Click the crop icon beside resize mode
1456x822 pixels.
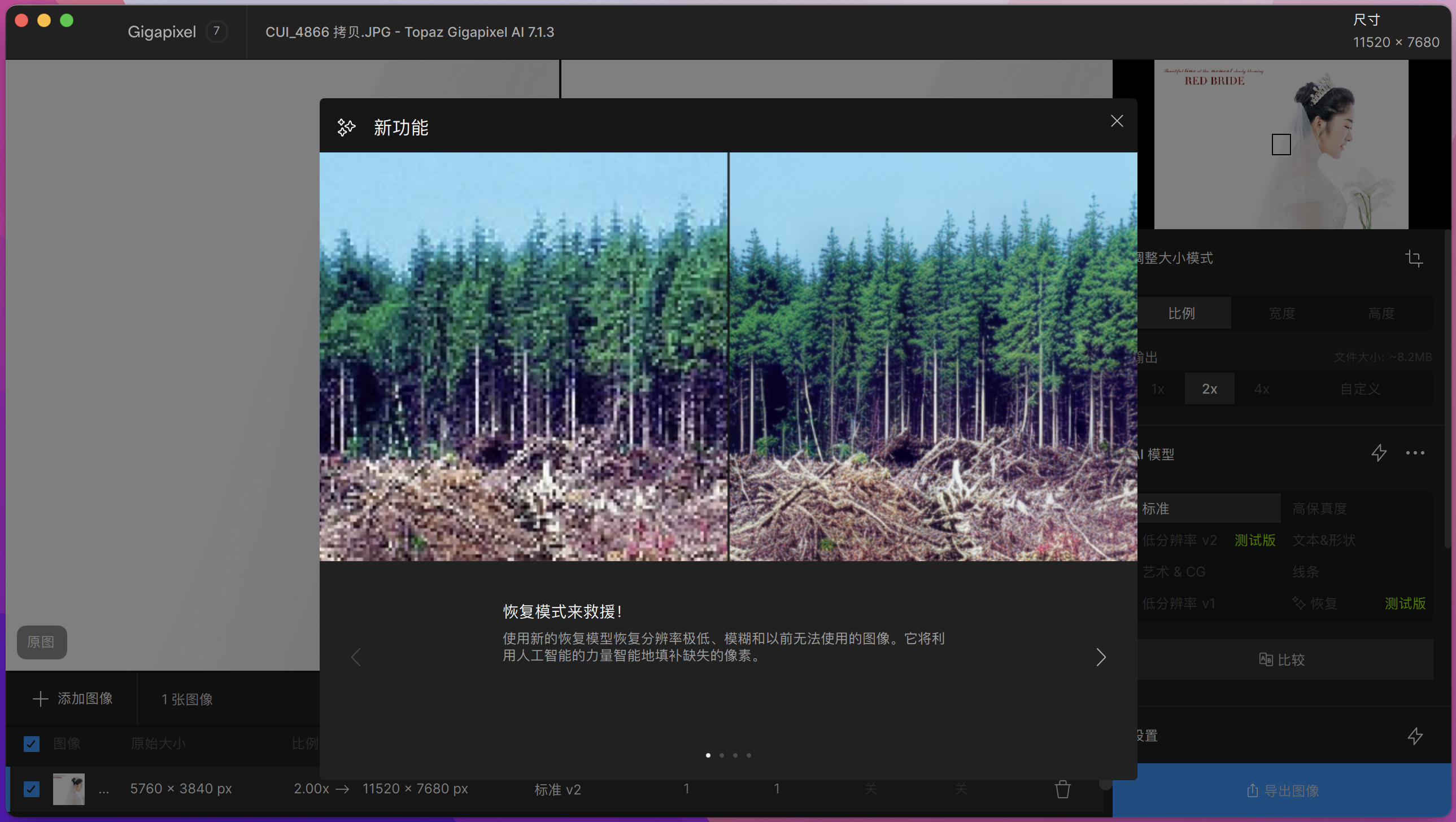1414,258
